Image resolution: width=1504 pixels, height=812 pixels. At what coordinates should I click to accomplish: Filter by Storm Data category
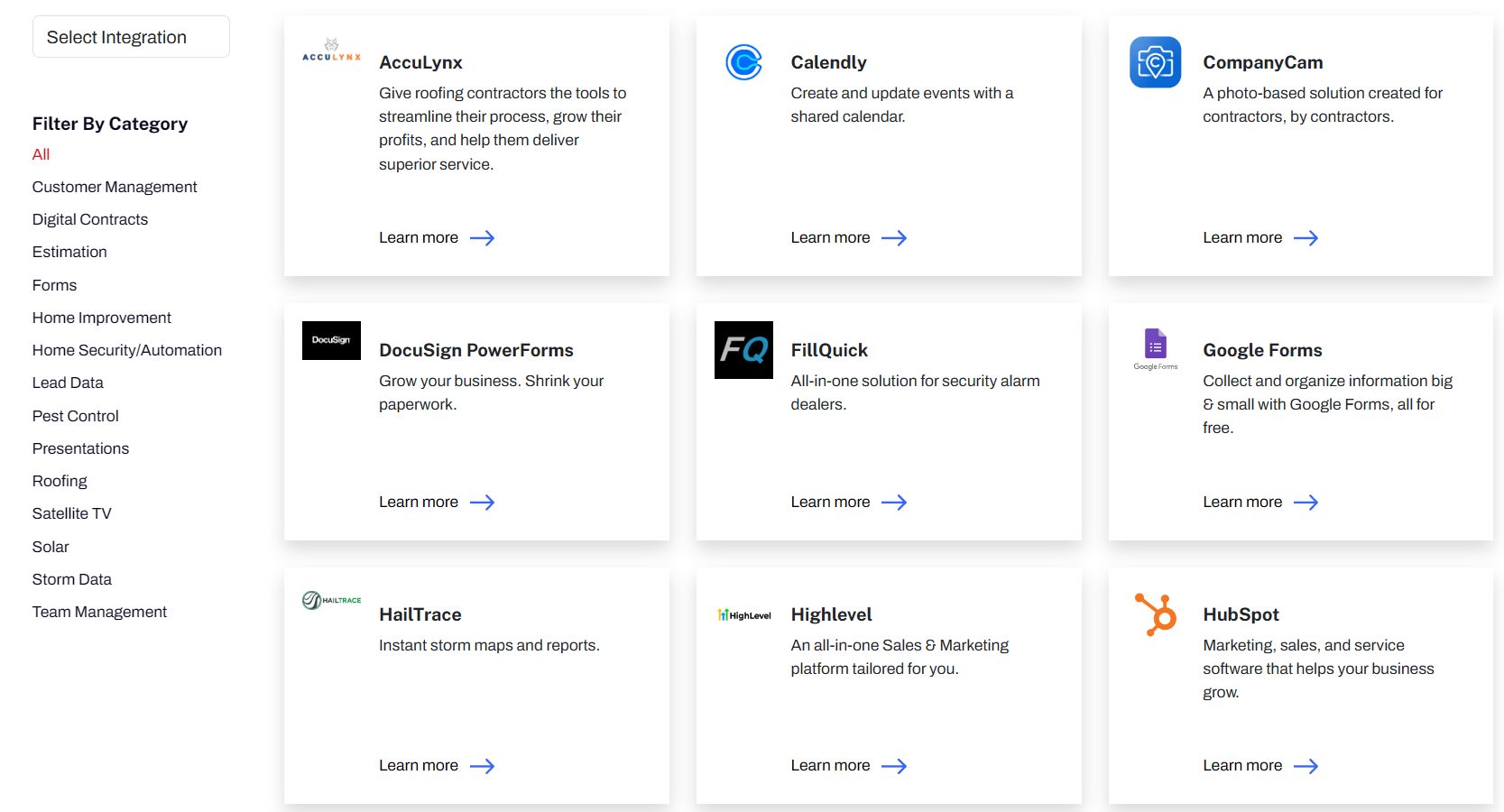[72, 579]
